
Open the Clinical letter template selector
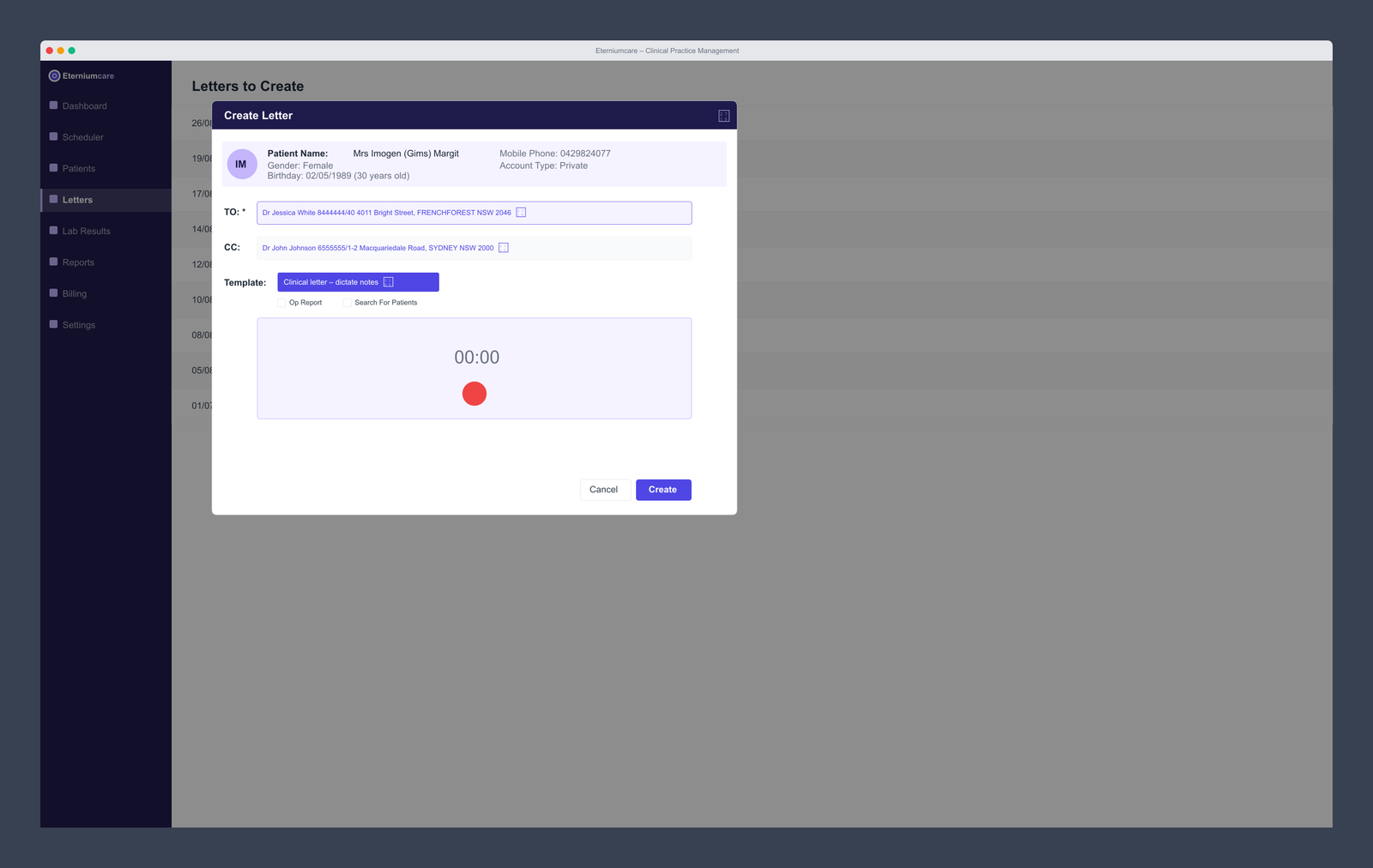pyautogui.click(x=343, y=281)
